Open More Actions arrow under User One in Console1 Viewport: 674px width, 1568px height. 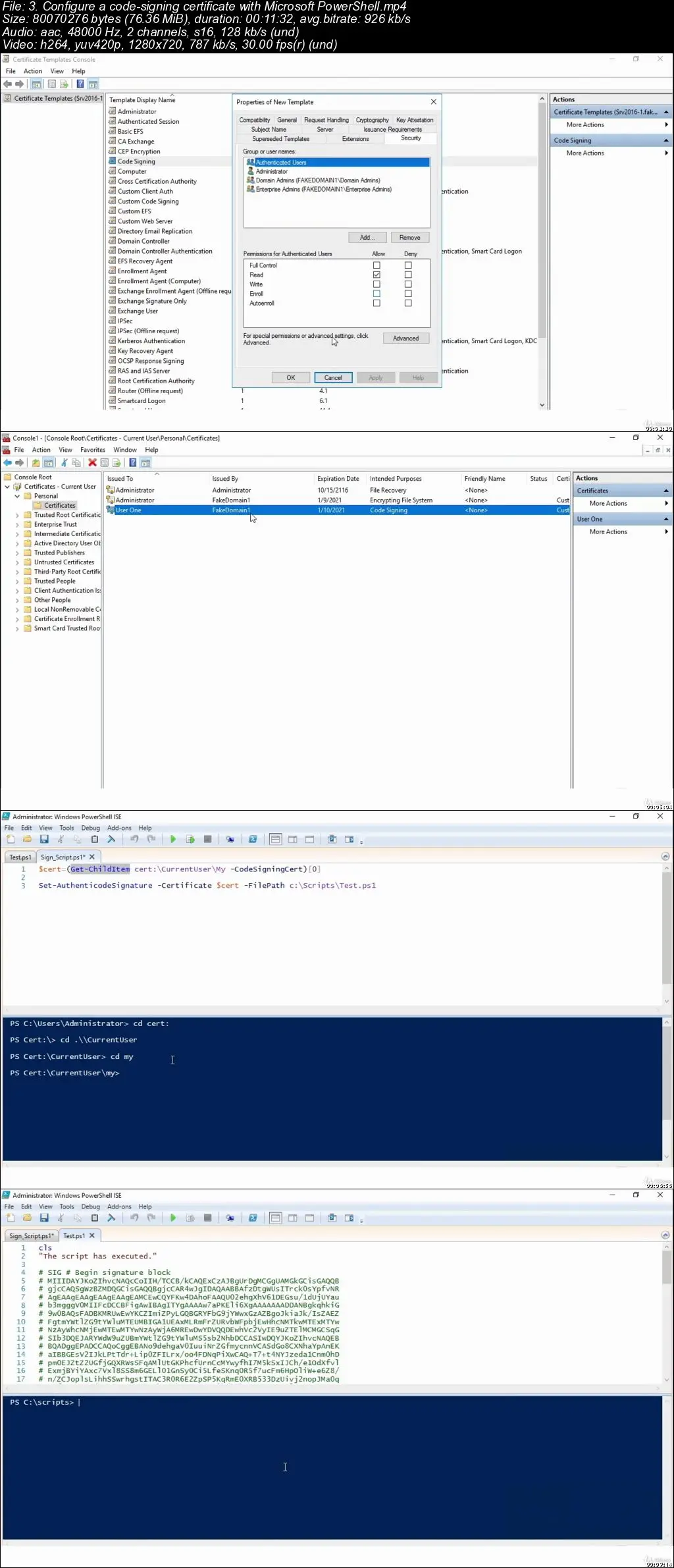[x=666, y=531]
